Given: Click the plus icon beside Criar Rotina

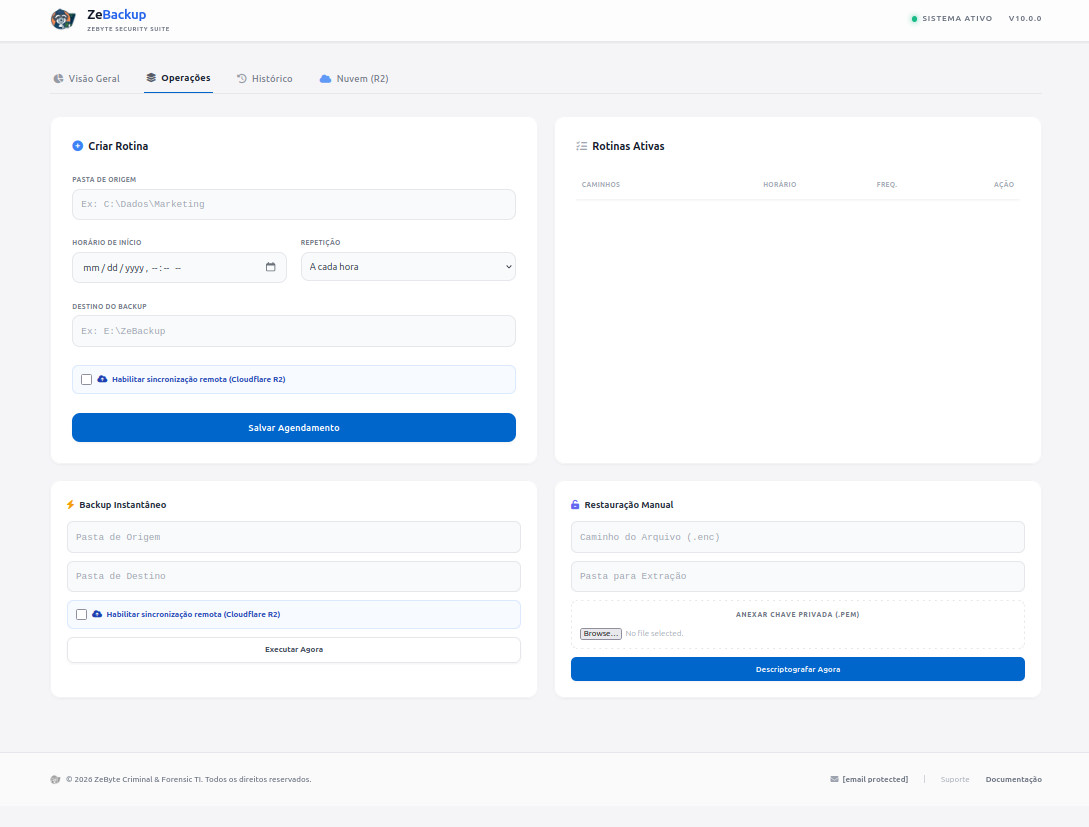Looking at the screenshot, I should pyautogui.click(x=77, y=145).
